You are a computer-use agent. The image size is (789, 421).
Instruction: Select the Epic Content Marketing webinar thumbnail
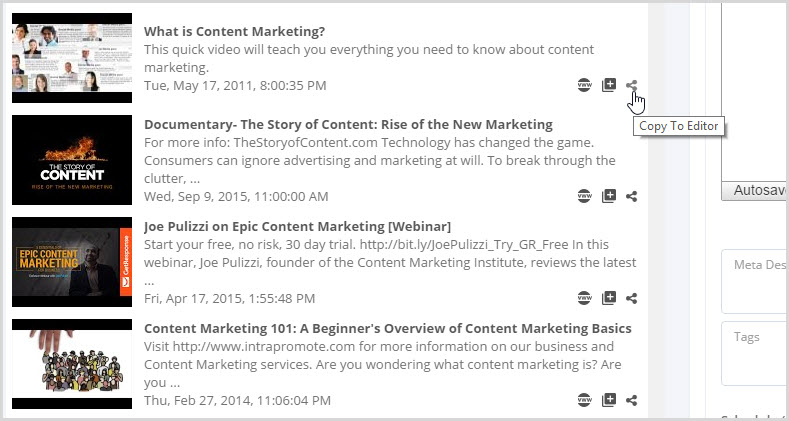point(72,262)
